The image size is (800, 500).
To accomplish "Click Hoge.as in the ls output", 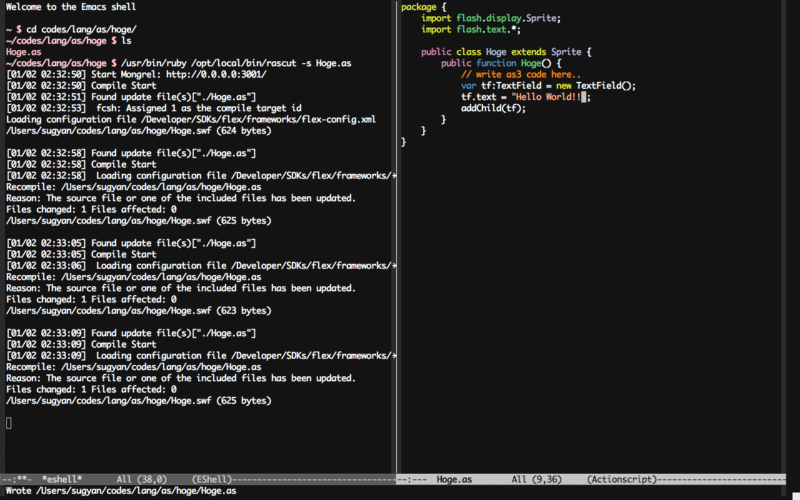I will [x=23, y=52].
